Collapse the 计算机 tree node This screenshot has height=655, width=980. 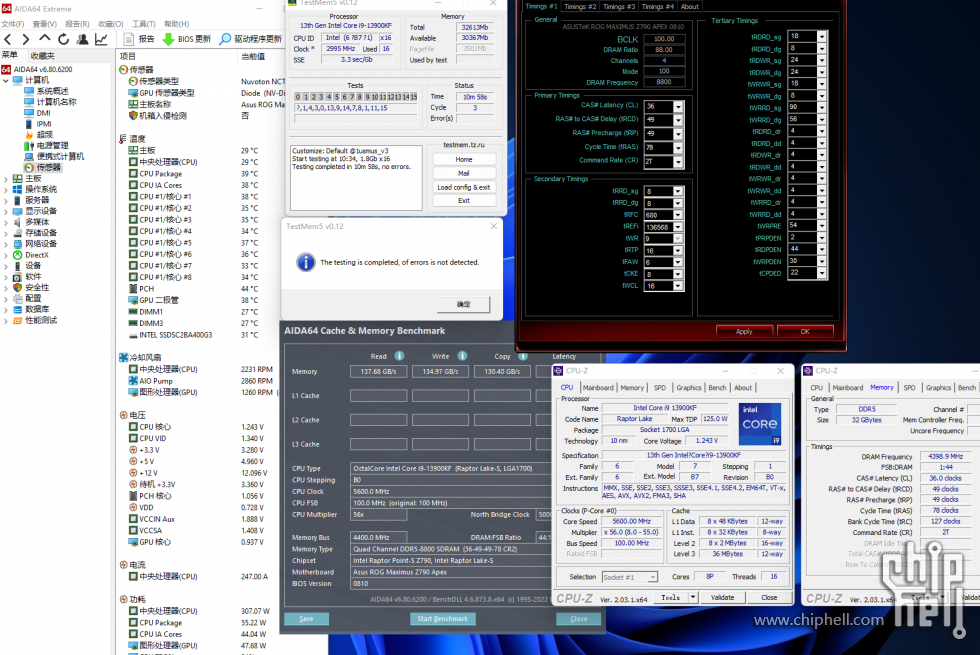point(6,81)
